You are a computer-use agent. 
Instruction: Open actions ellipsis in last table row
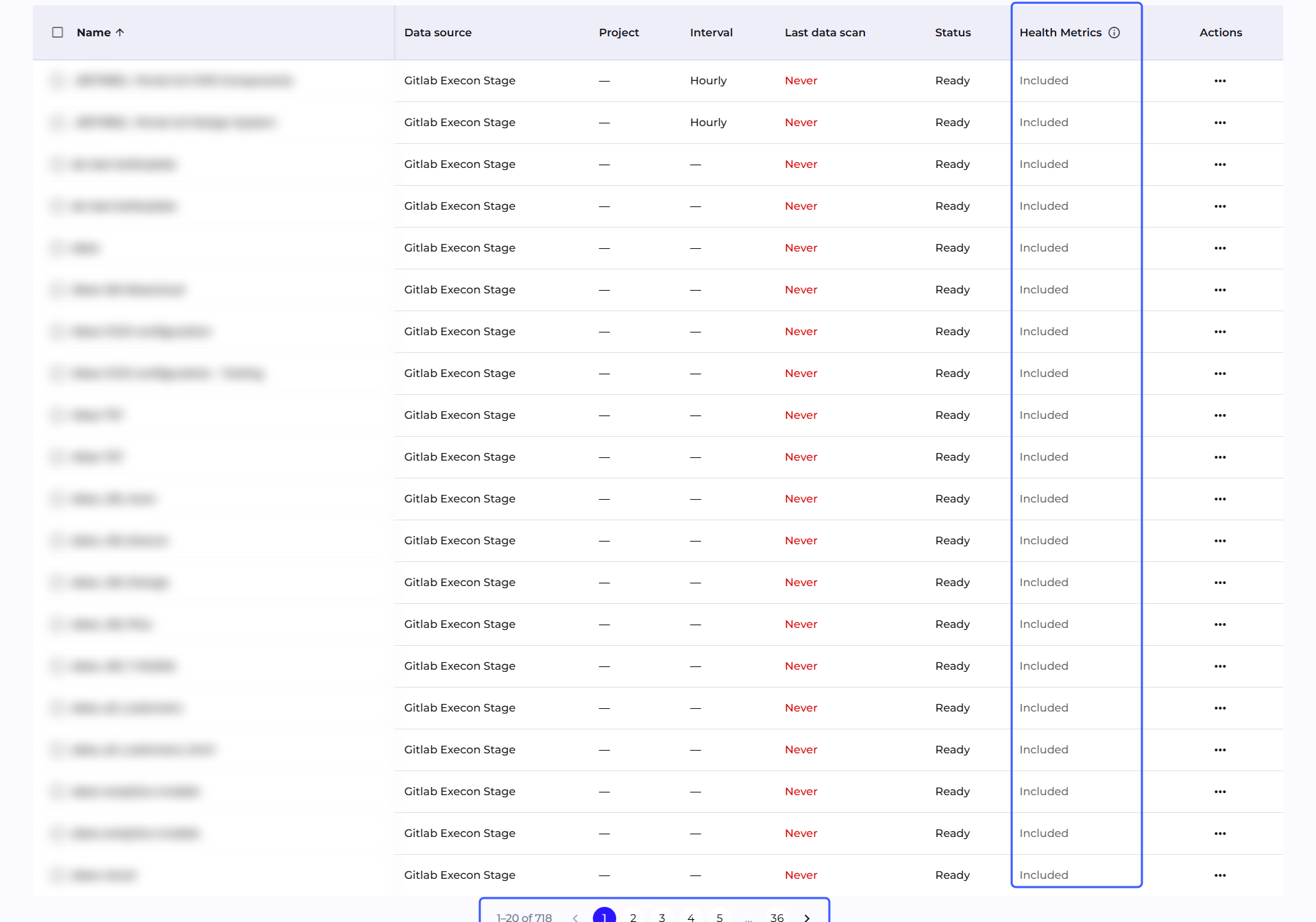coord(1220,875)
